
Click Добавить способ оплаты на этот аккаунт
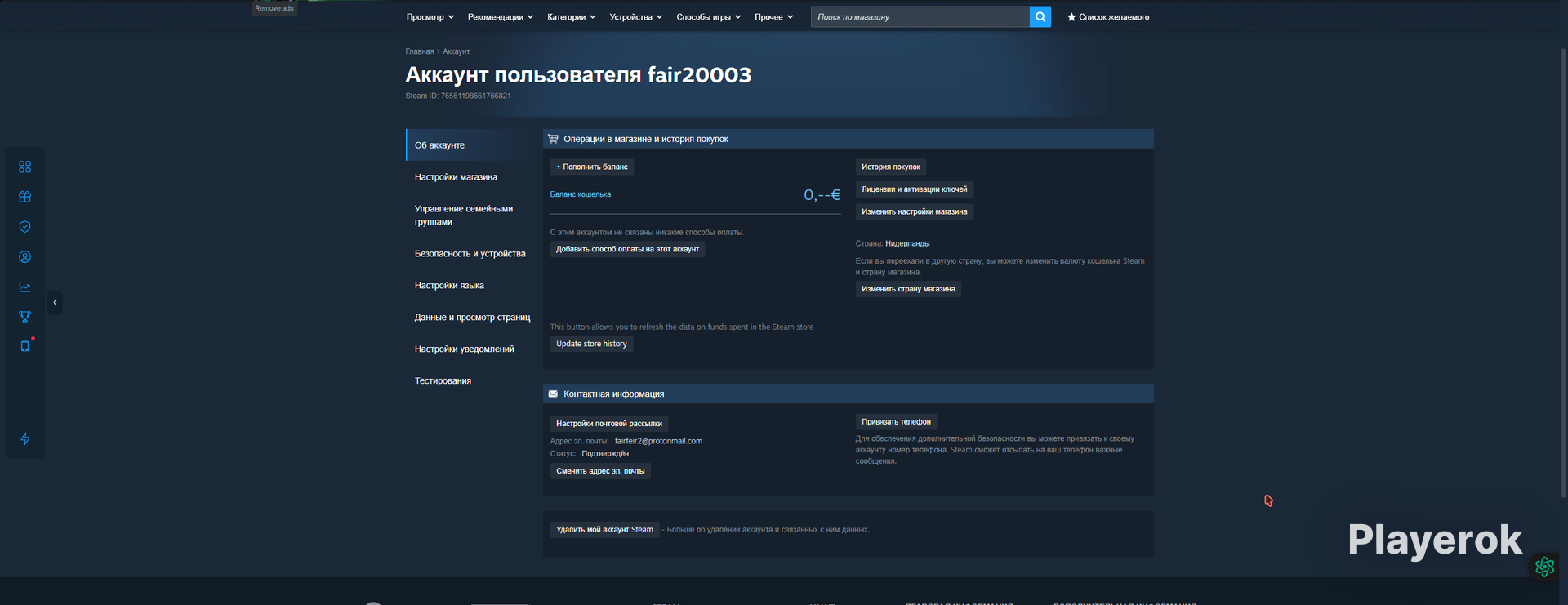pos(627,249)
